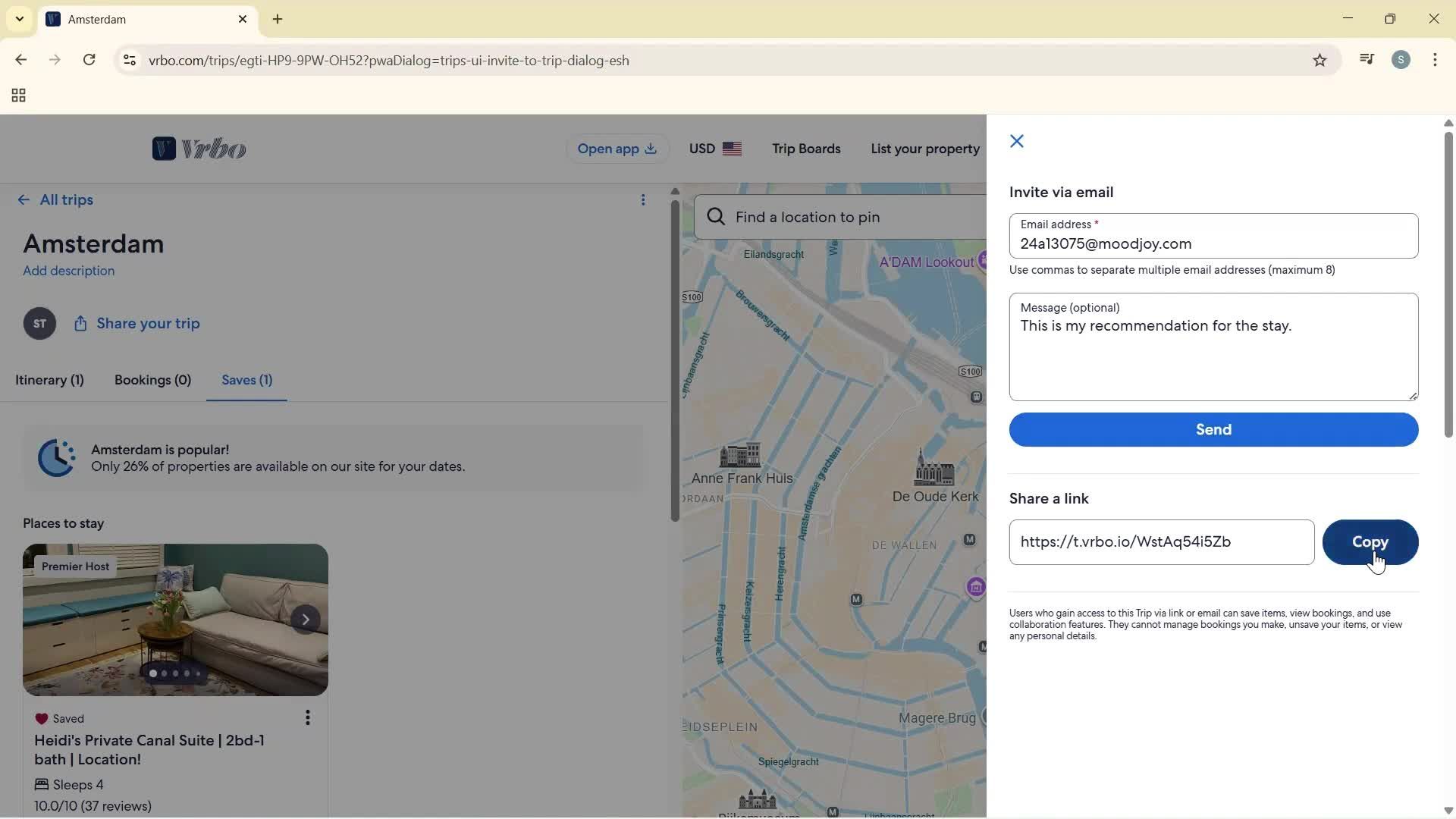1456x819 pixels.
Task: Switch to the Itinerary tab
Action: point(49,380)
